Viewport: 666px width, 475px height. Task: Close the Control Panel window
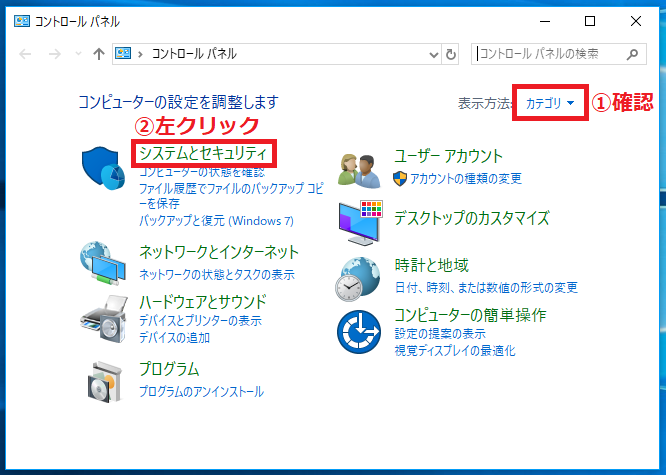tap(636, 21)
